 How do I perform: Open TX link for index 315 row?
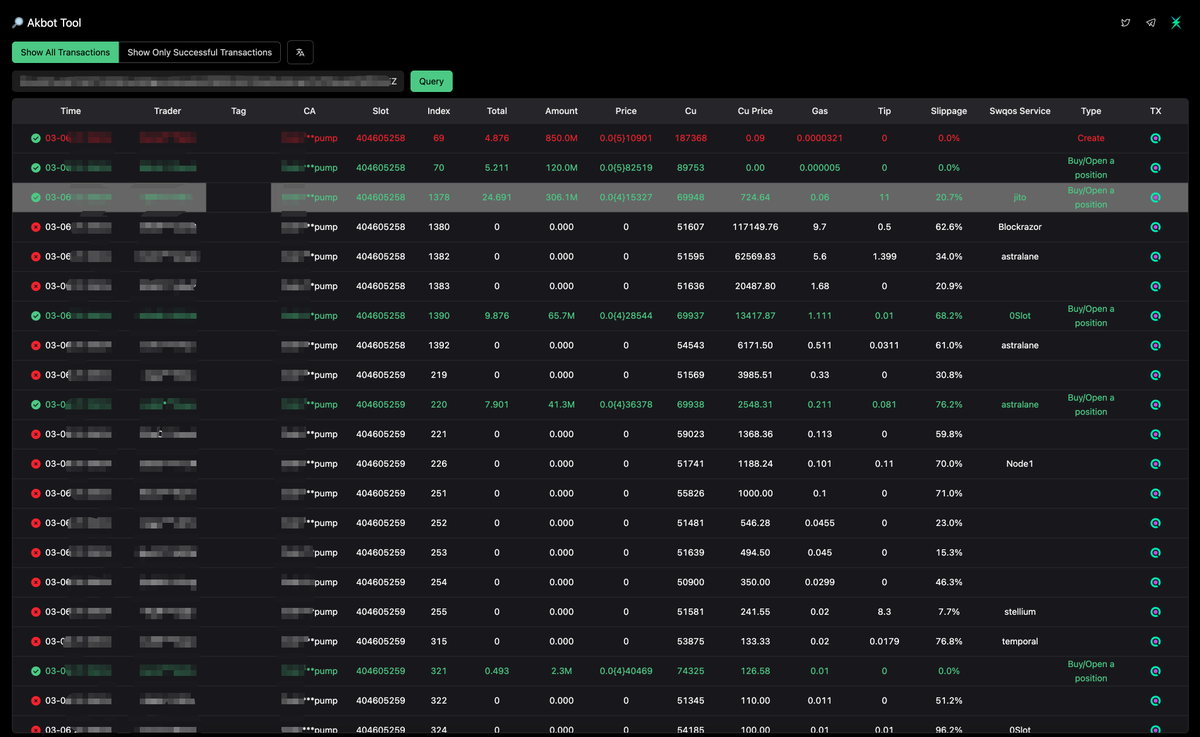pos(1155,641)
